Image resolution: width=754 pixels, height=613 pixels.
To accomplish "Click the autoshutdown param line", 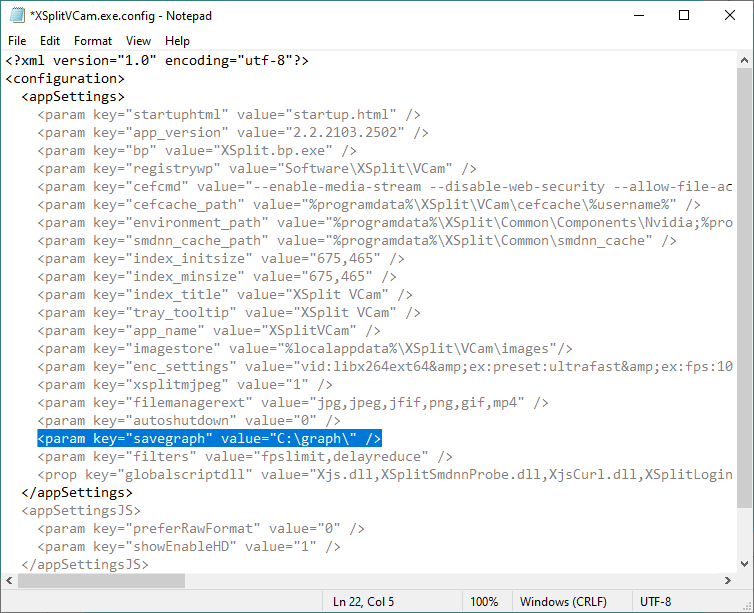I will 189,421.
